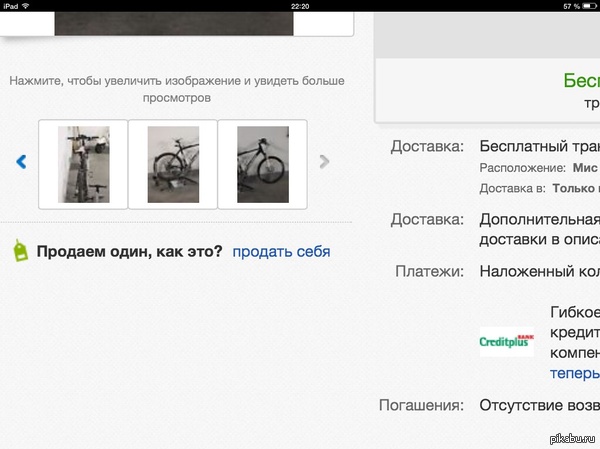Screen dimensions: 600x449
Task: Select the middle bicycle thumbnail
Action: [173, 164]
